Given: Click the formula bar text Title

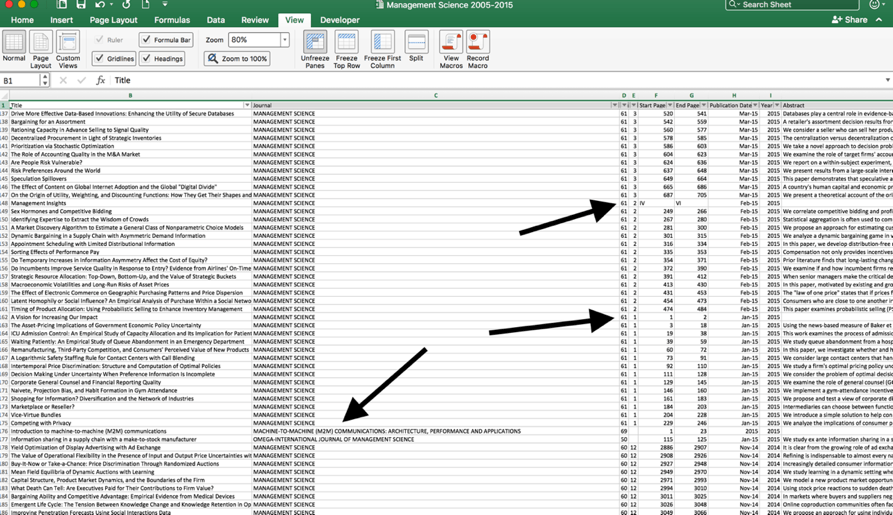Looking at the screenshot, I should pos(122,80).
